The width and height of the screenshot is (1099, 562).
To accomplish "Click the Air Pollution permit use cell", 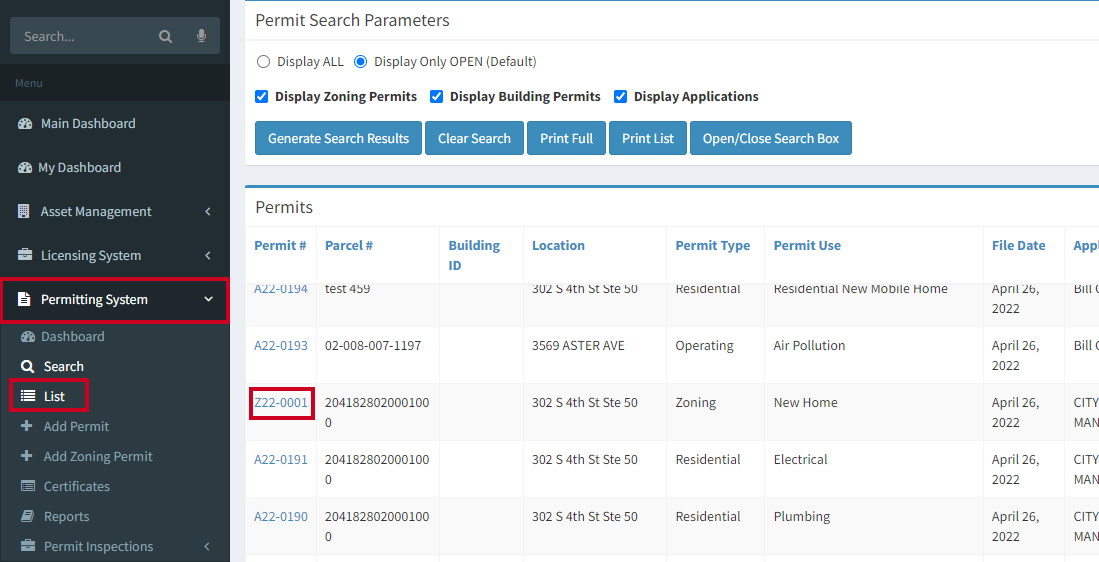I will (x=810, y=345).
